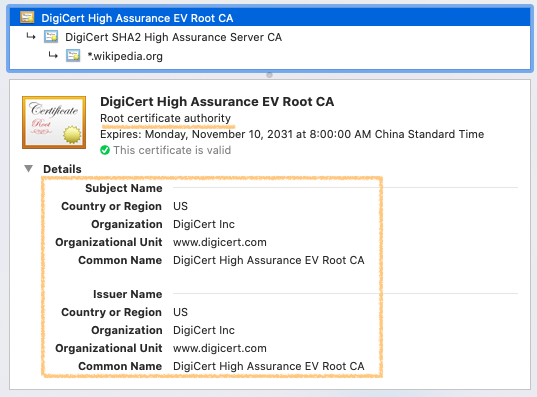Click the wikipedia.org leaf certificate icon
Image resolution: width=537 pixels, height=397 pixels.
[x=73, y=55]
